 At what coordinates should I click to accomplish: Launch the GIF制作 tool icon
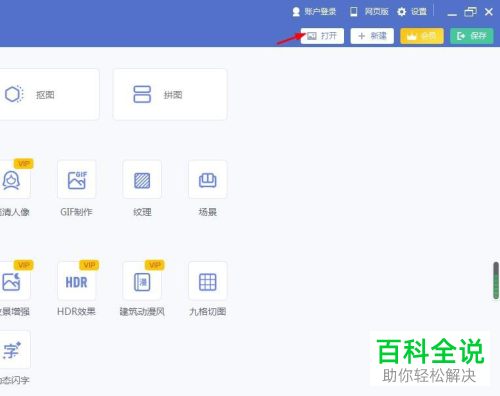click(76, 180)
